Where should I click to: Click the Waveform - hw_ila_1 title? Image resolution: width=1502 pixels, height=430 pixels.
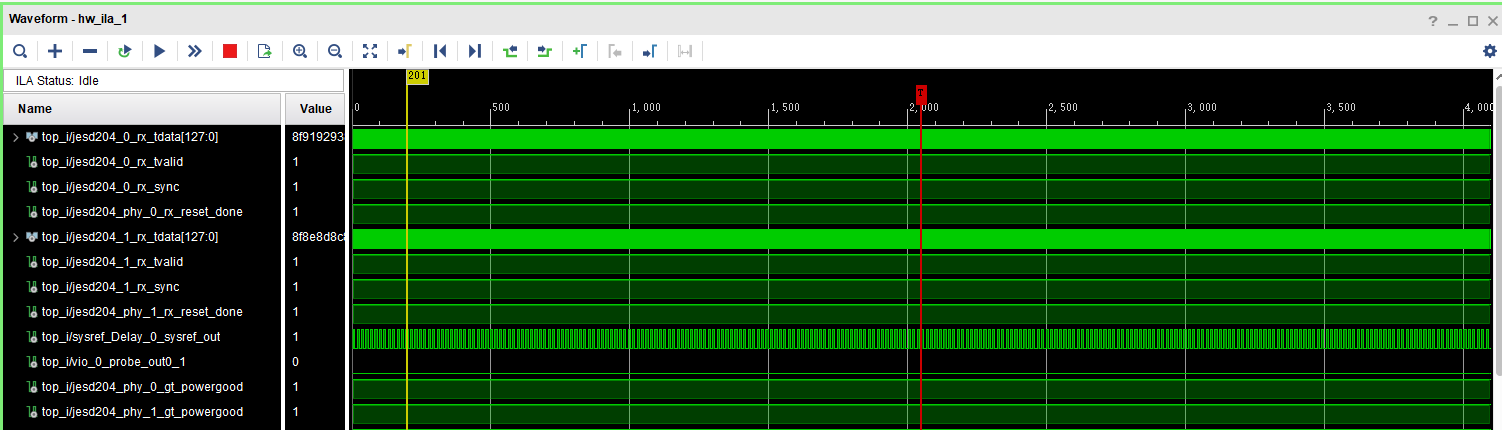tap(69, 20)
